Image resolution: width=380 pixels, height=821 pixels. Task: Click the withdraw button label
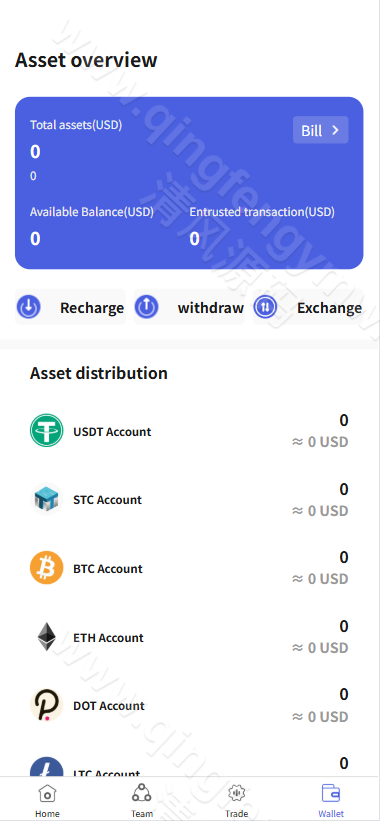pos(211,308)
